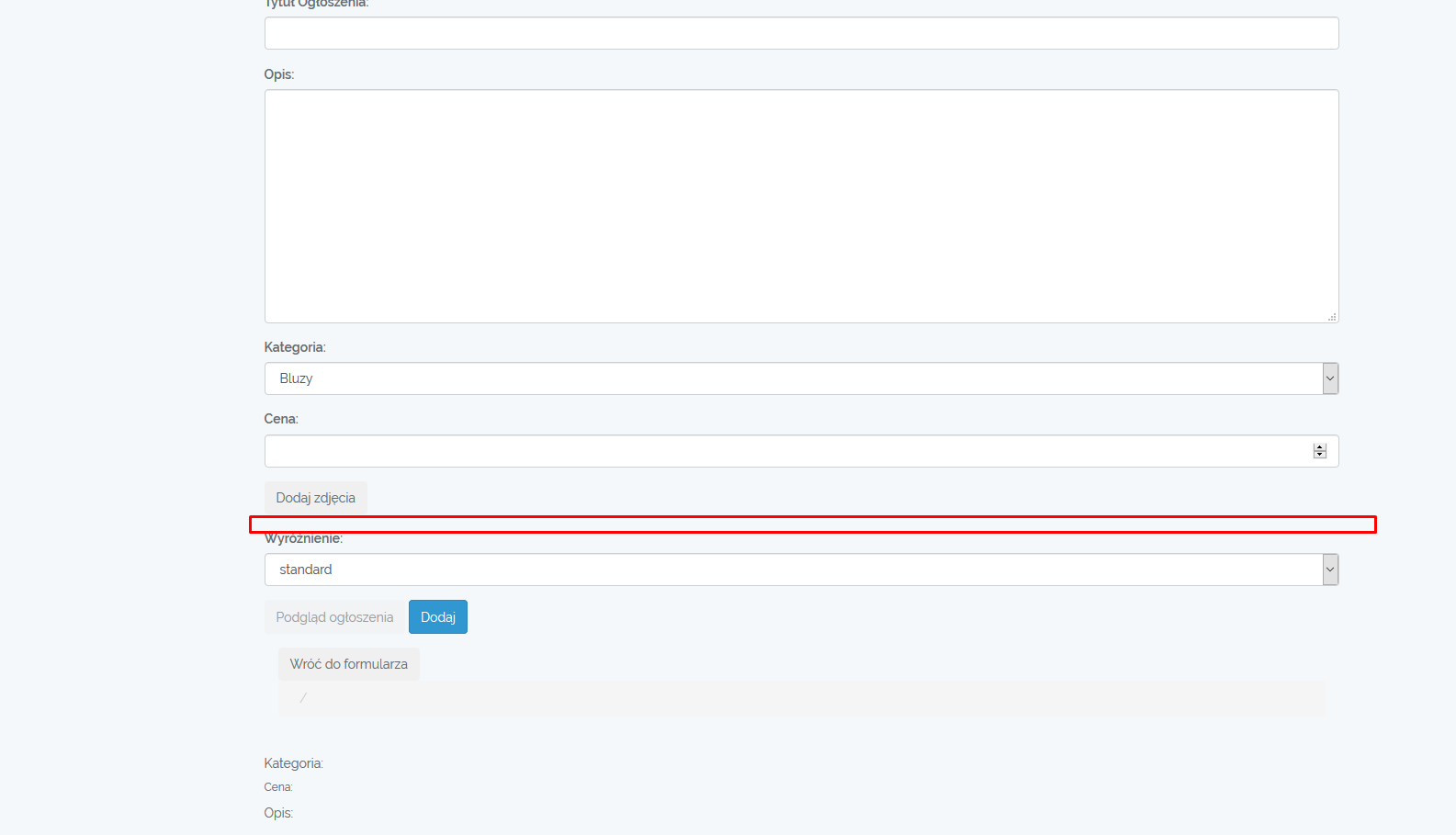
Task: Click the arrow of the standard dropdown
Action: (x=1329, y=570)
